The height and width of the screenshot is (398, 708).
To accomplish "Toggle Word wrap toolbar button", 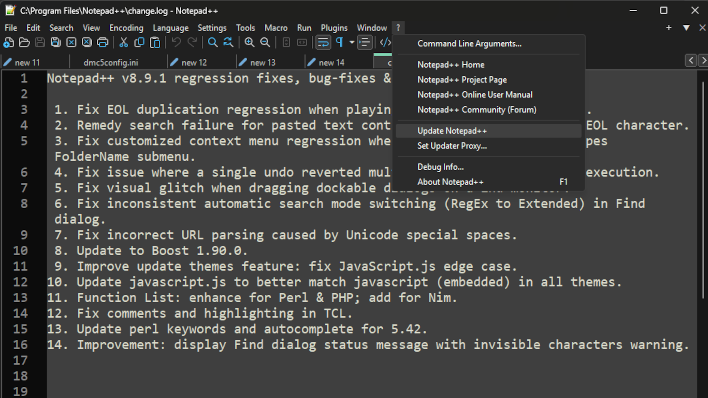I will click(x=323, y=42).
